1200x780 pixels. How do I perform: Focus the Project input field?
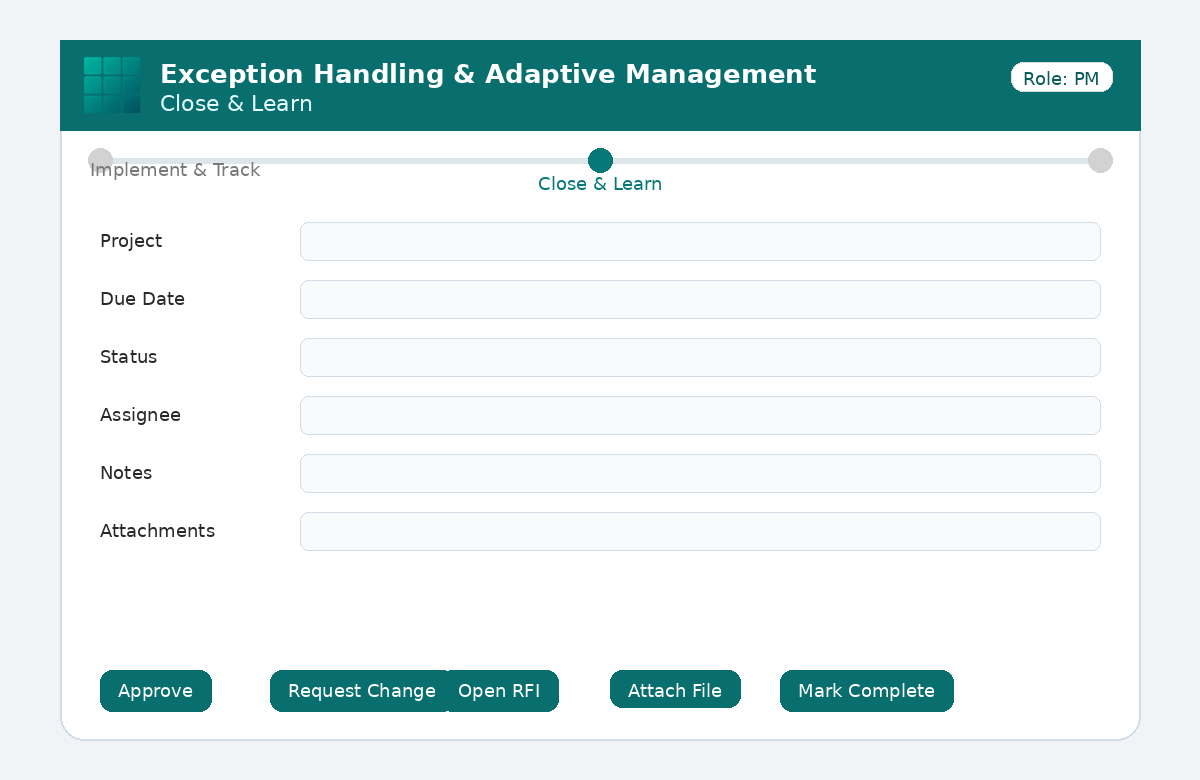coord(700,241)
